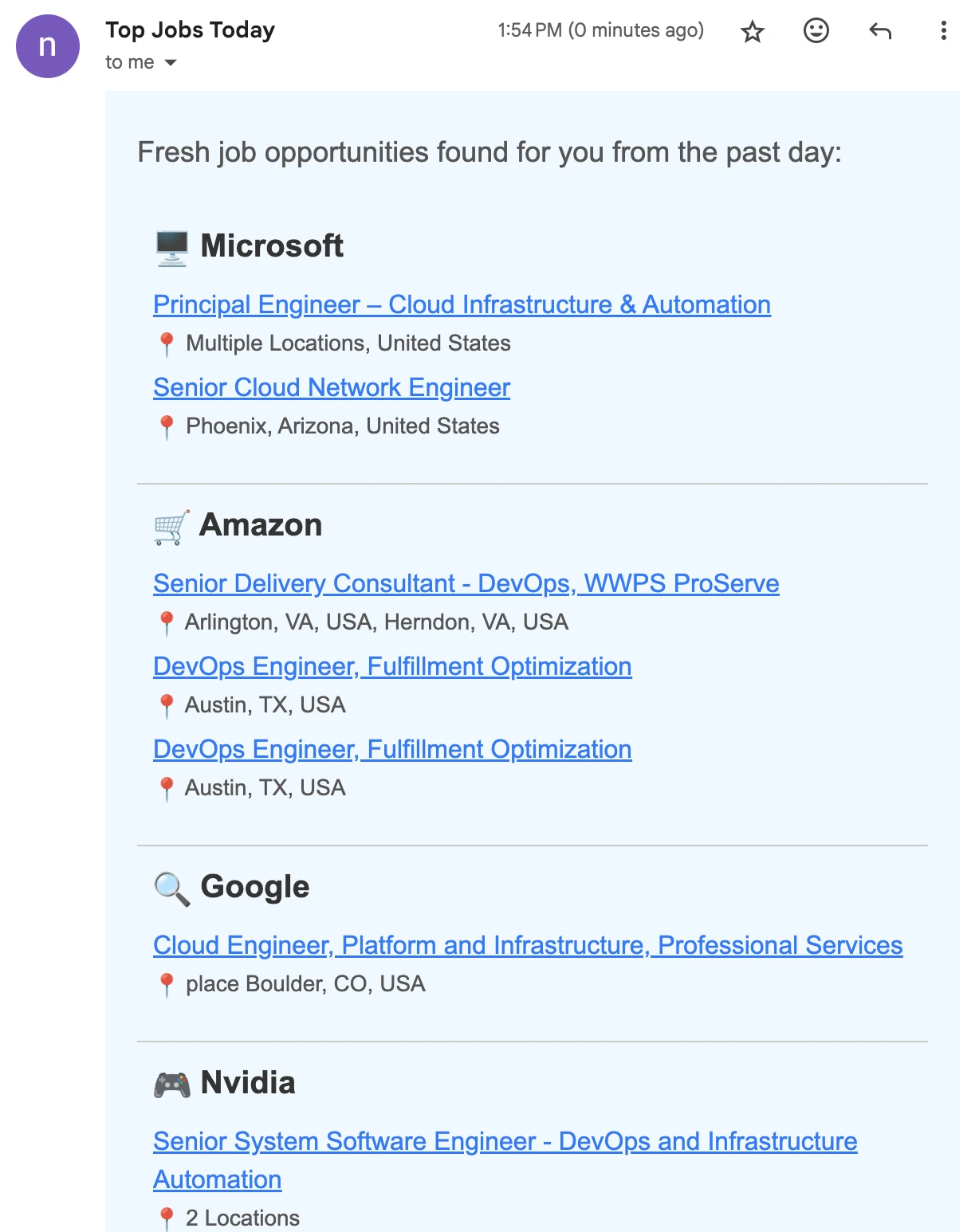Image resolution: width=979 pixels, height=1232 pixels.
Task: Open the Cloud Engineer Professional Services listing
Action: click(x=528, y=946)
